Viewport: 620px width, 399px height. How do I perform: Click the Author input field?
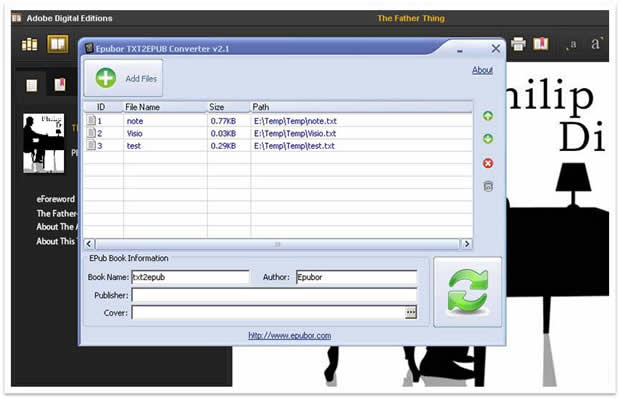click(x=356, y=277)
